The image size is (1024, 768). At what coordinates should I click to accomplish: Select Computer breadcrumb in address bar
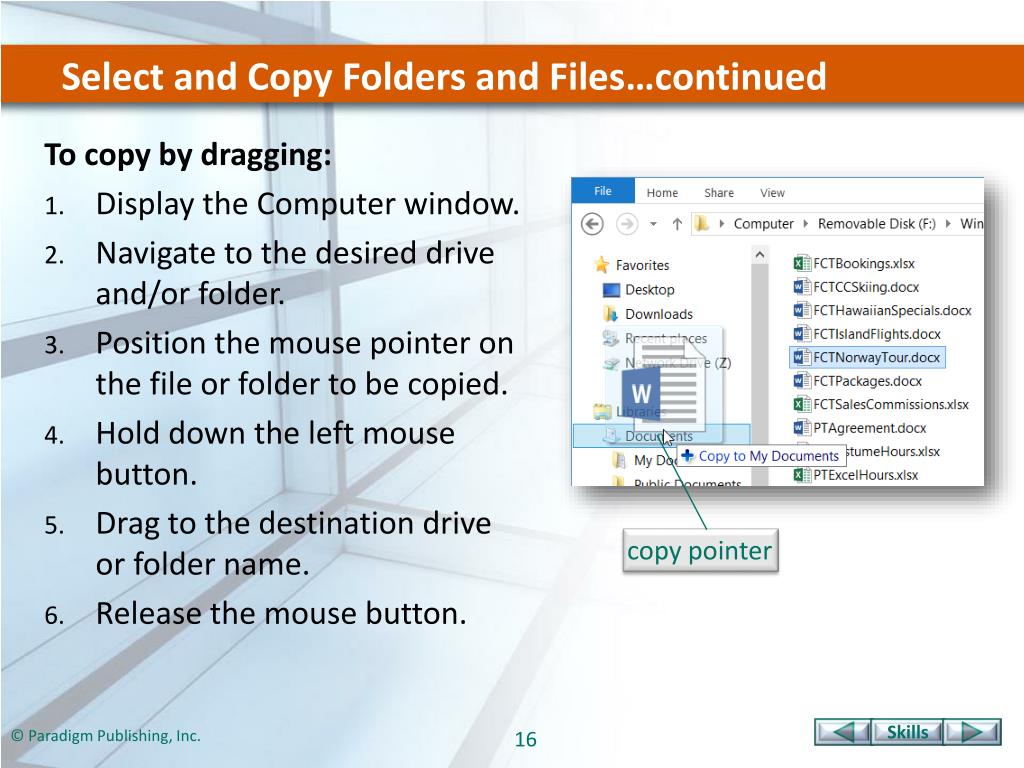763,223
